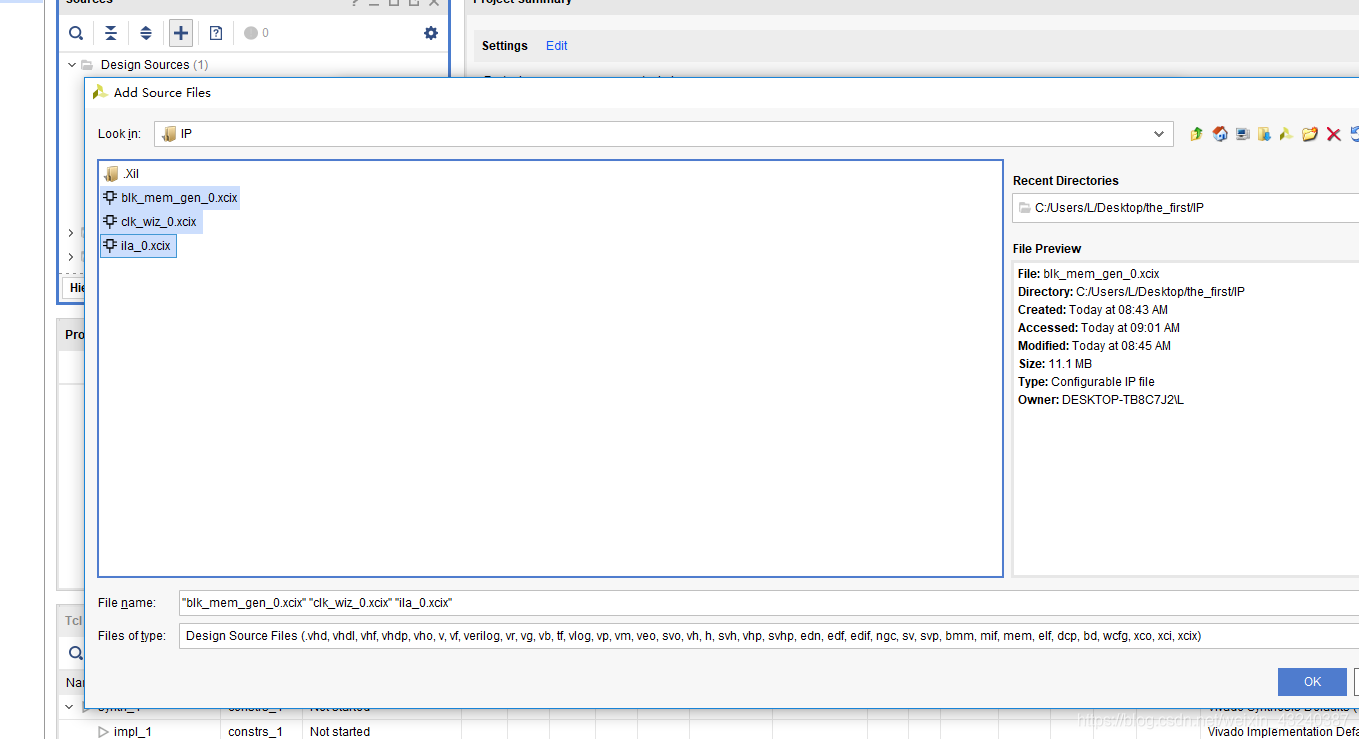Viewport: 1359px width, 739px height.
Task: Select ila_0.xcix file
Action: (138, 246)
